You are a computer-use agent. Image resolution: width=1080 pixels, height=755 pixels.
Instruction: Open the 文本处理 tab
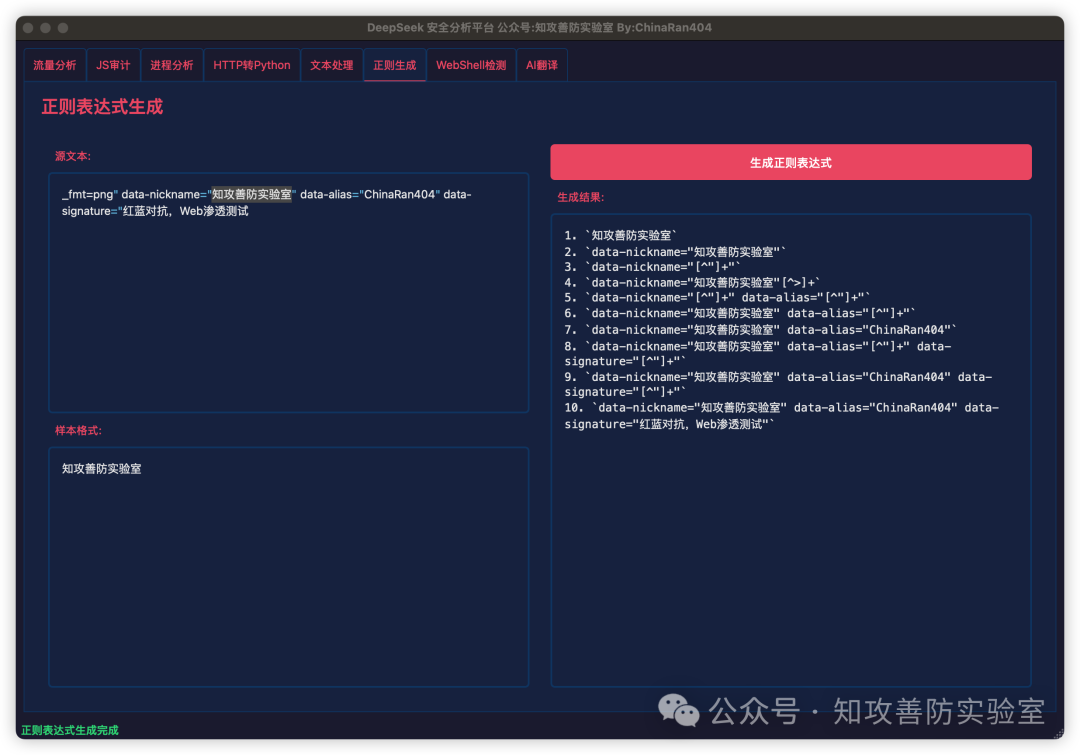332,65
